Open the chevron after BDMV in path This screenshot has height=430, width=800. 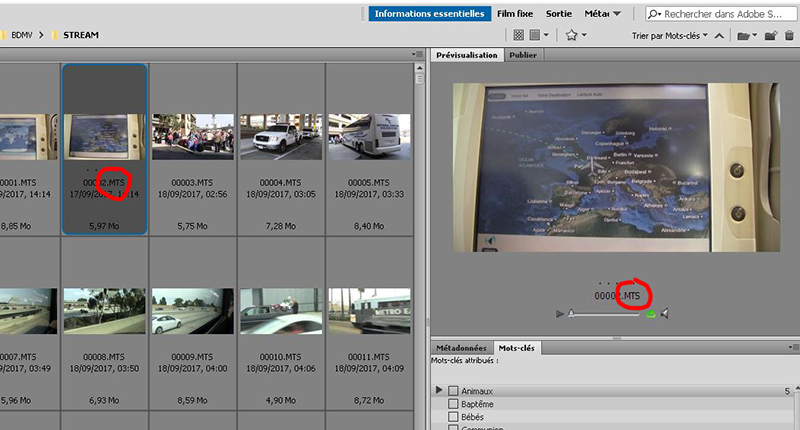coord(41,35)
